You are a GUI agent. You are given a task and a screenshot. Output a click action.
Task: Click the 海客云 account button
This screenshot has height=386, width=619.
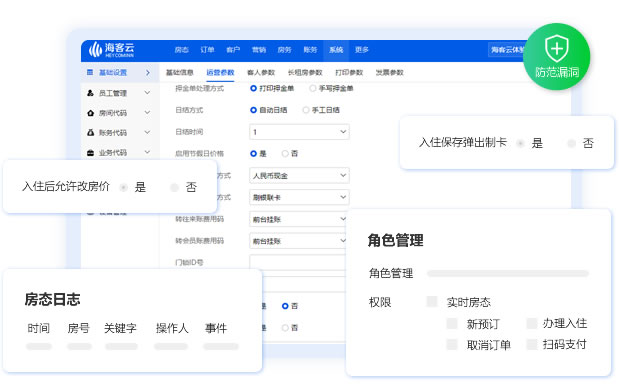(507, 50)
